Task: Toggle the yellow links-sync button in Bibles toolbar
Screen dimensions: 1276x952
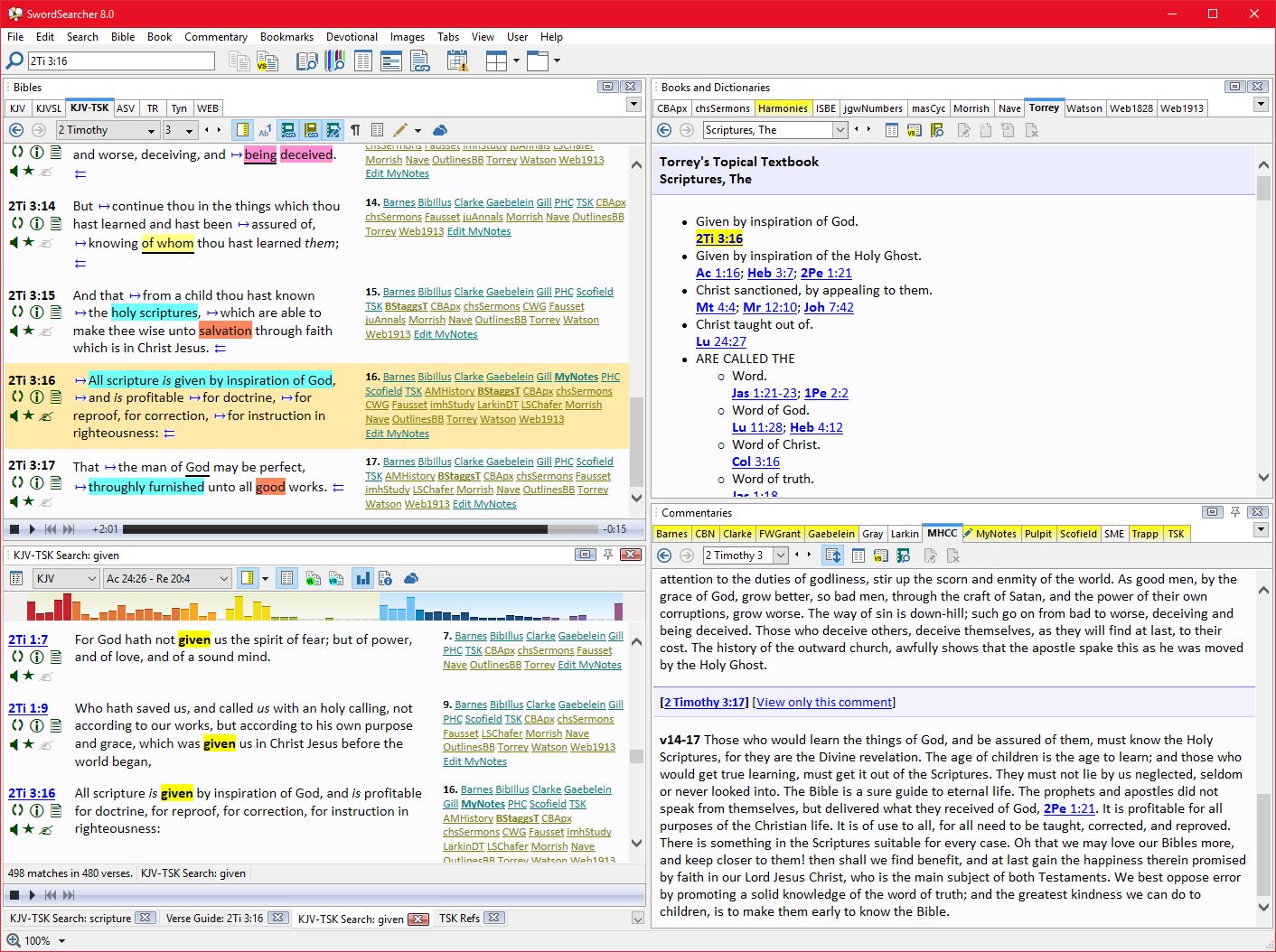Action: [311, 130]
